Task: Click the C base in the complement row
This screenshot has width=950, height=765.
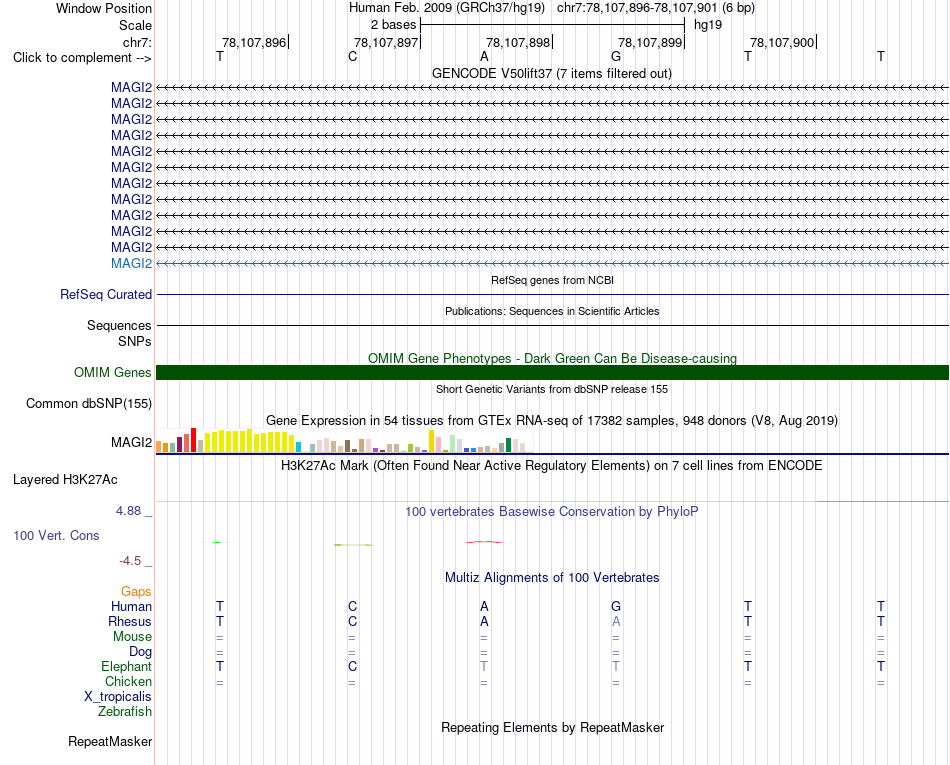Action: 353,56
